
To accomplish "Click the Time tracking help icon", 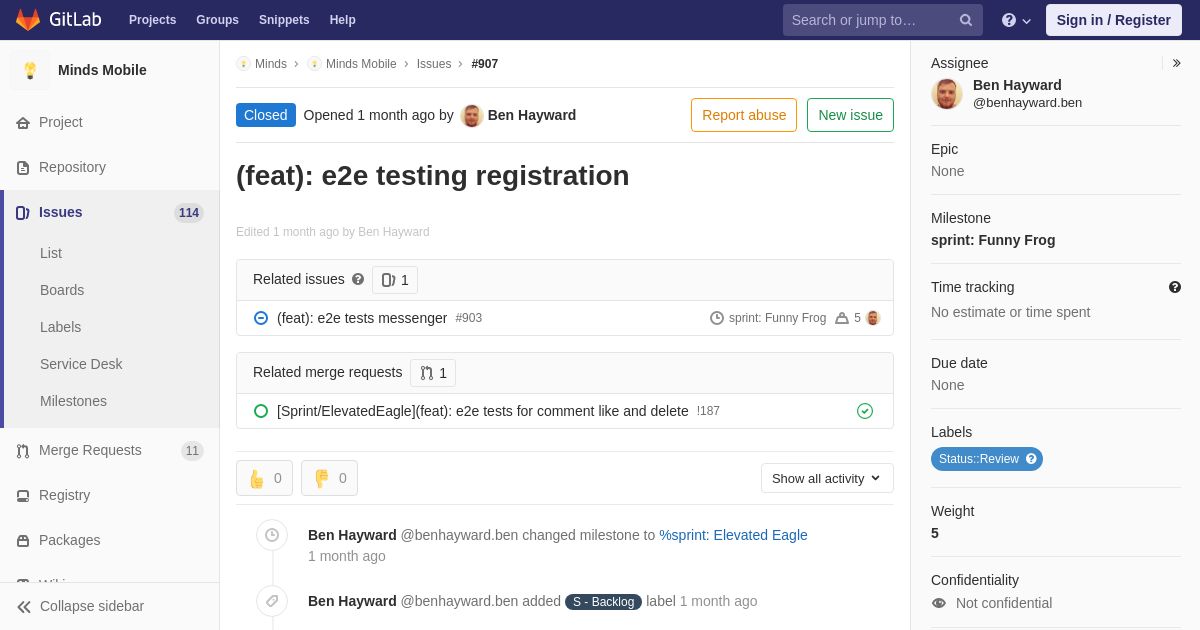I will (1175, 287).
